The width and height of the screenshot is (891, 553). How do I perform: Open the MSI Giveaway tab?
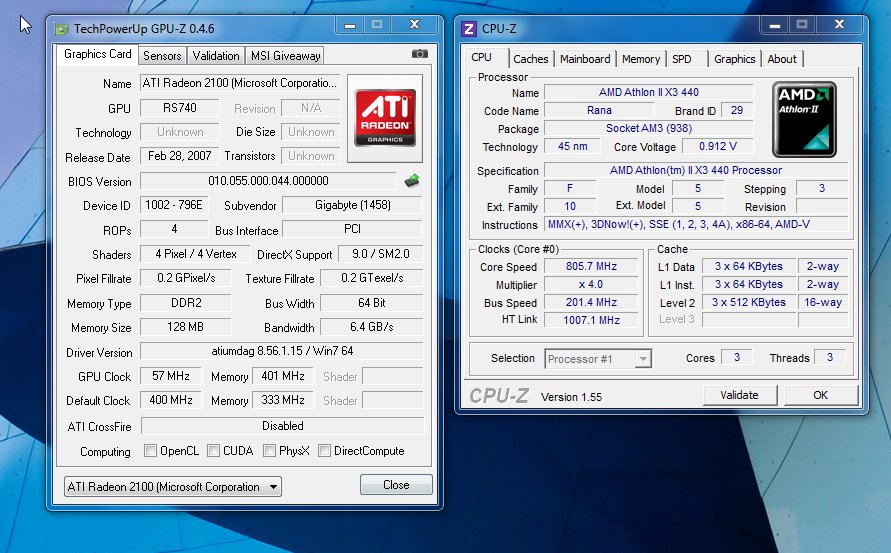coord(285,56)
